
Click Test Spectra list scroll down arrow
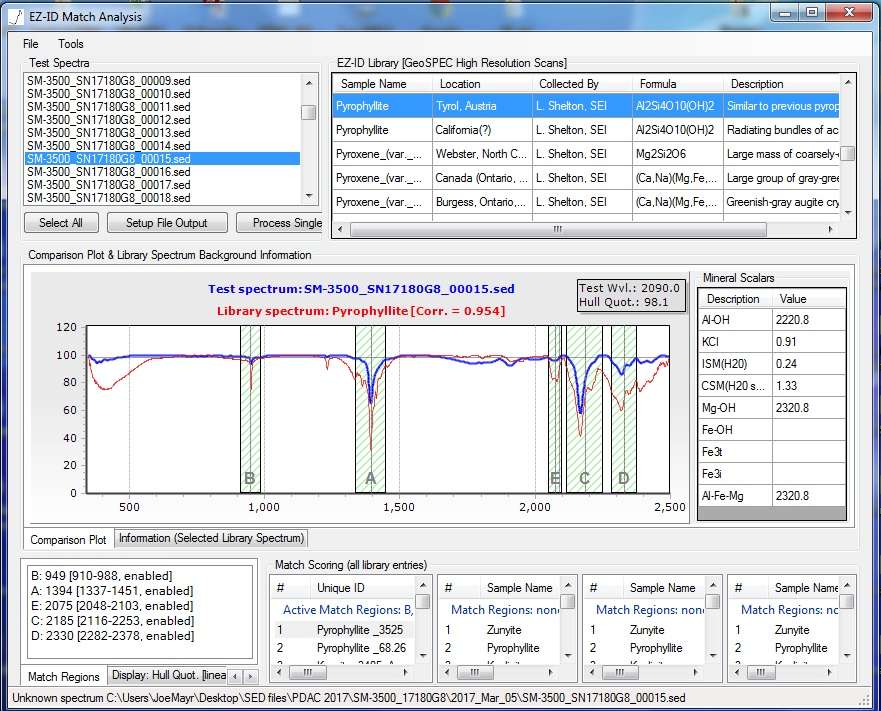(308, 196)
